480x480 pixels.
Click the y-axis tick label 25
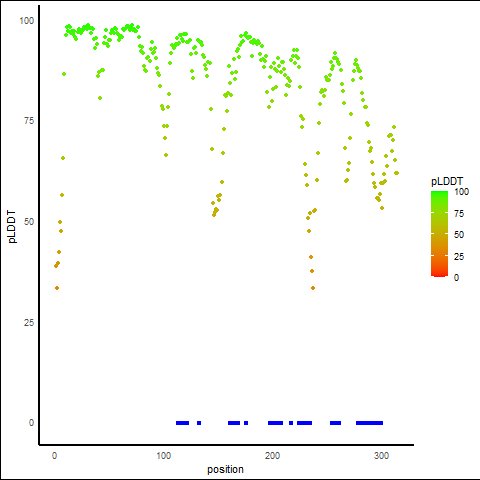(29, 323)
